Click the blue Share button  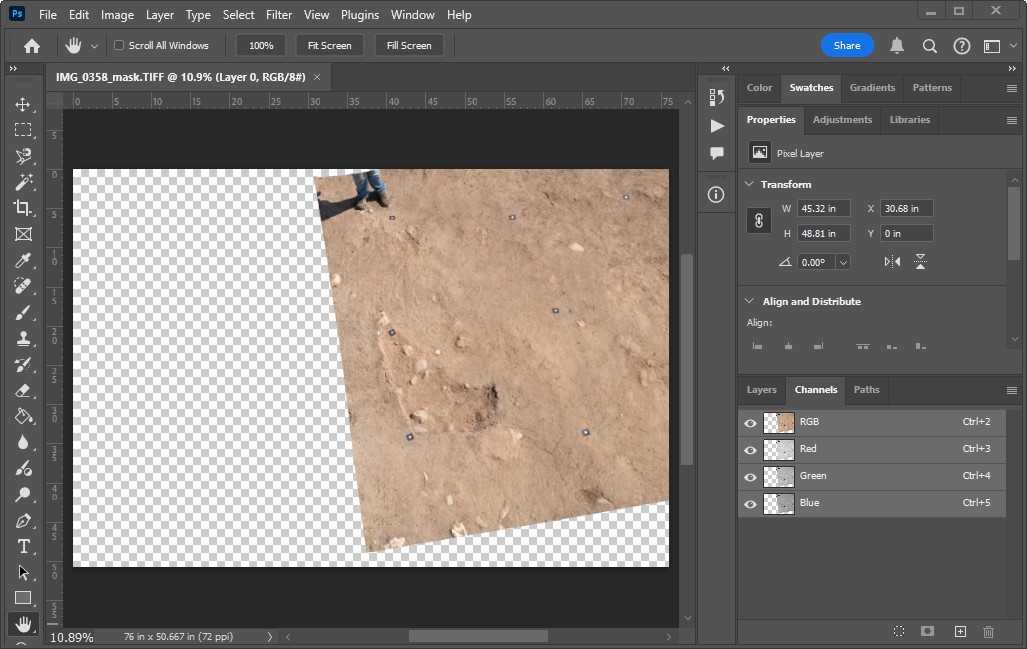point(847,45)
